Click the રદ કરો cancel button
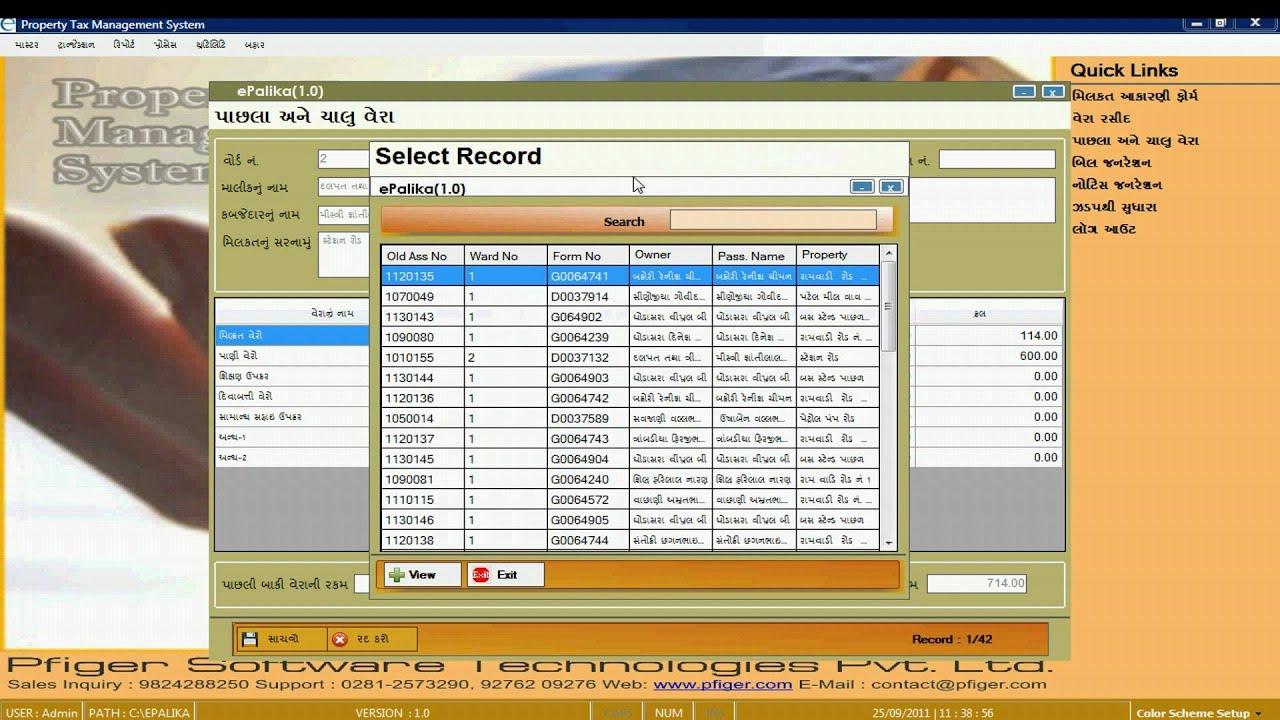 click(371, 639)
